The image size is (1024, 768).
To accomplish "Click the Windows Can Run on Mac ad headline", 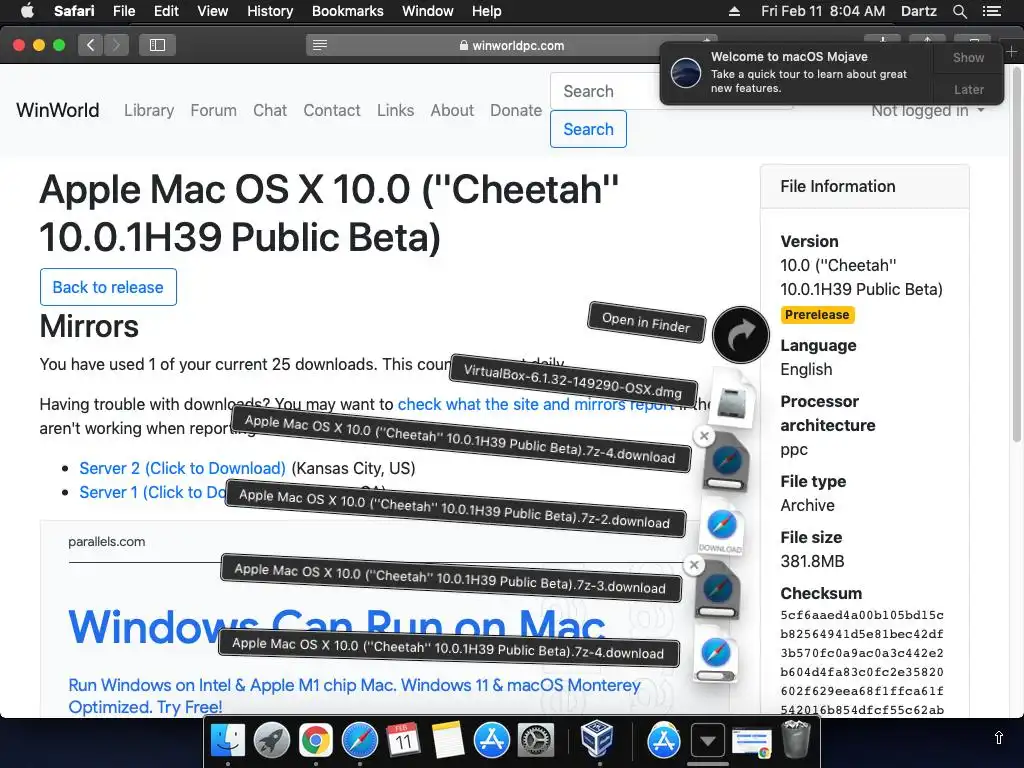I will (336, 627).
